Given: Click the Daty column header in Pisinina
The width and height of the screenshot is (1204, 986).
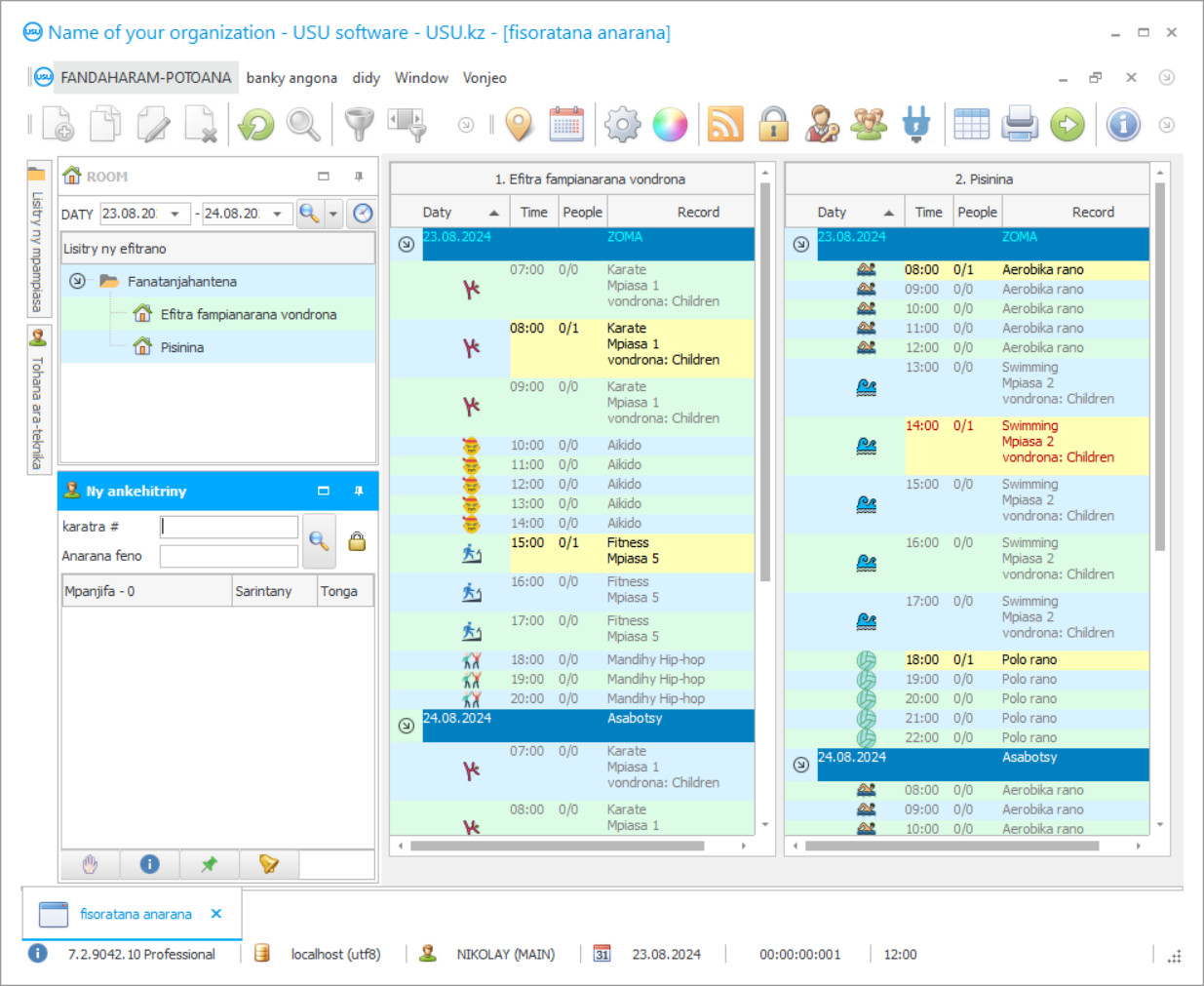Looking at the screenshot, I should point(832,212).
